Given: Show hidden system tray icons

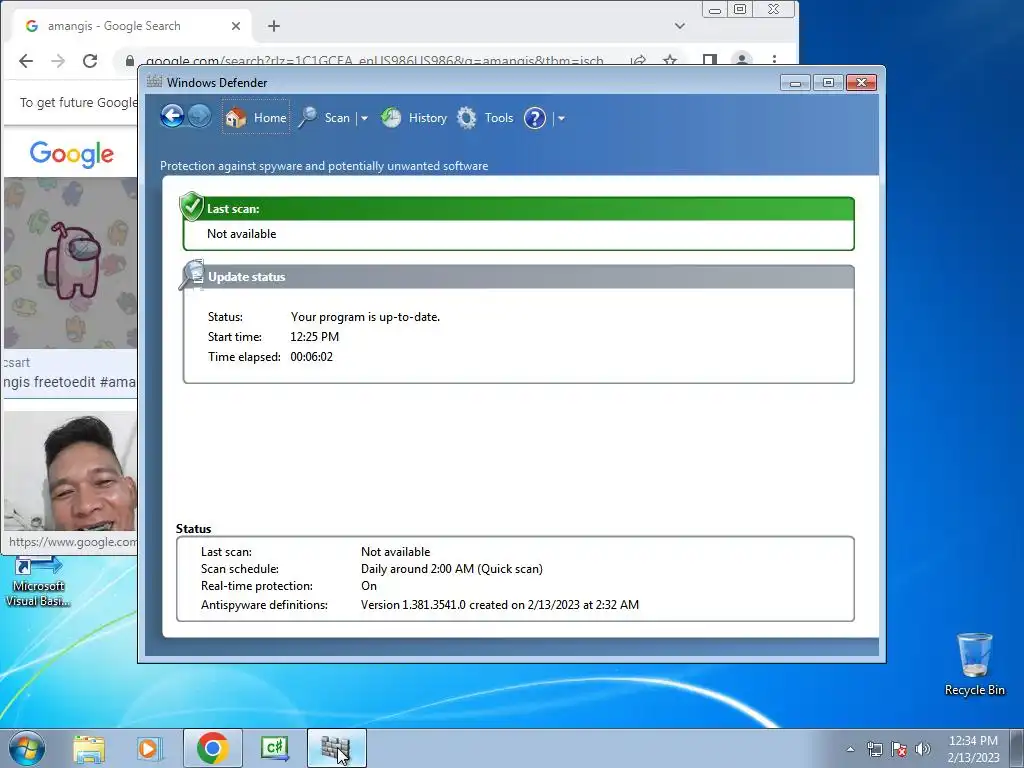Looking at the screenshot, I should click(x=850, y=749).
